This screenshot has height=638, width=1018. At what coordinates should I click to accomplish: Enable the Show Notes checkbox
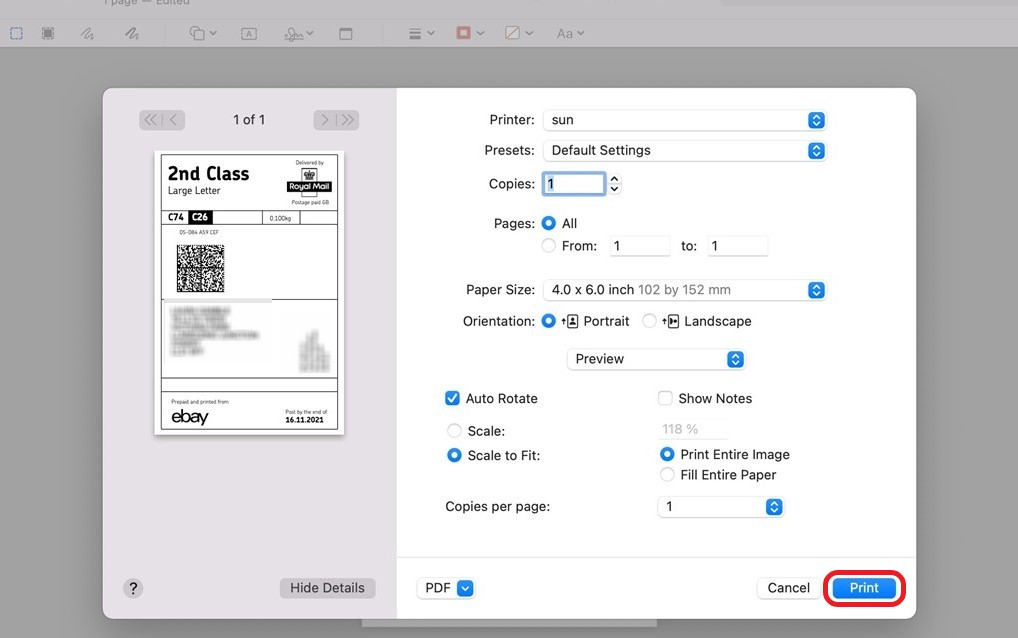pos(665,398)
